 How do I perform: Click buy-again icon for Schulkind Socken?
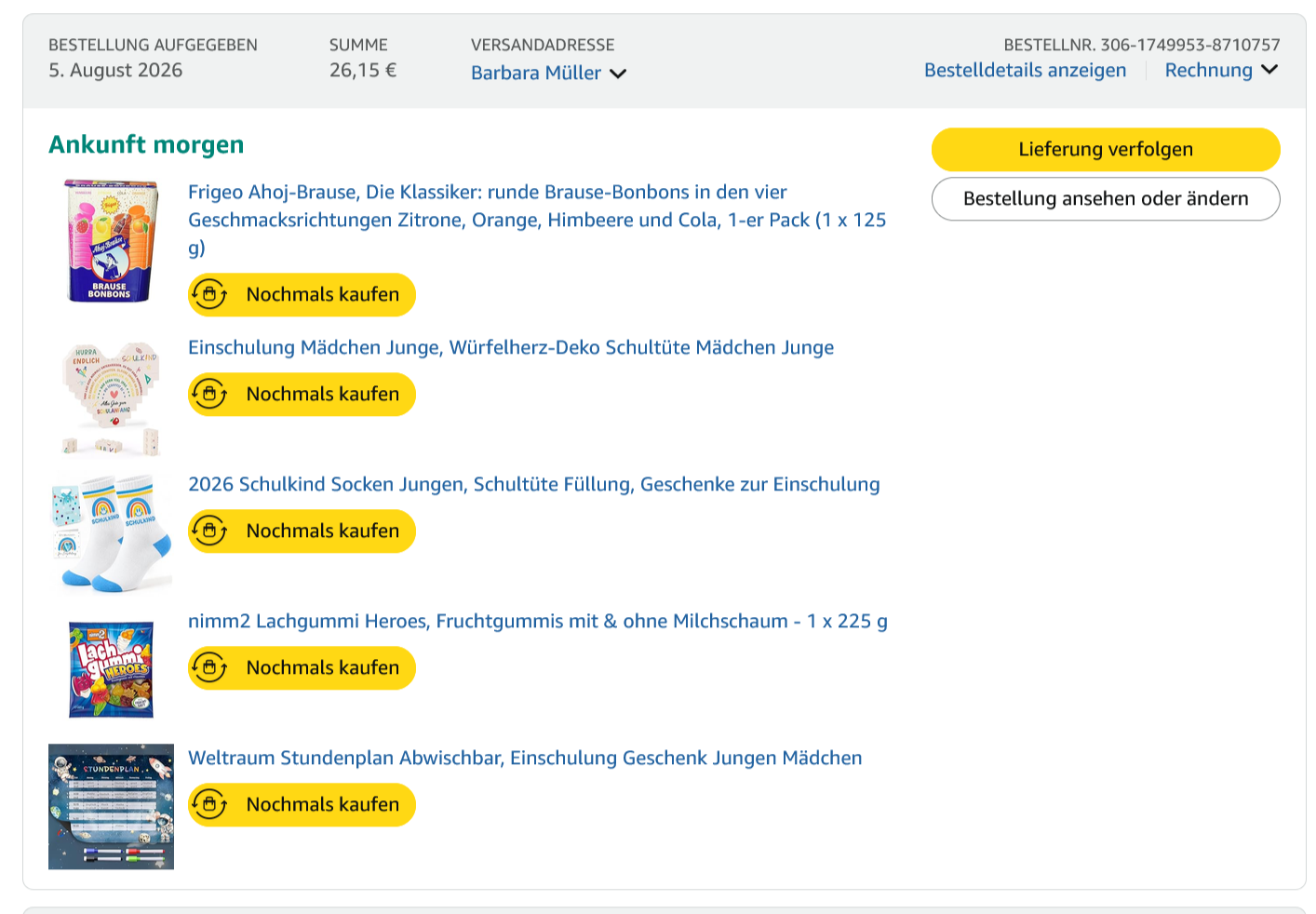210,531
